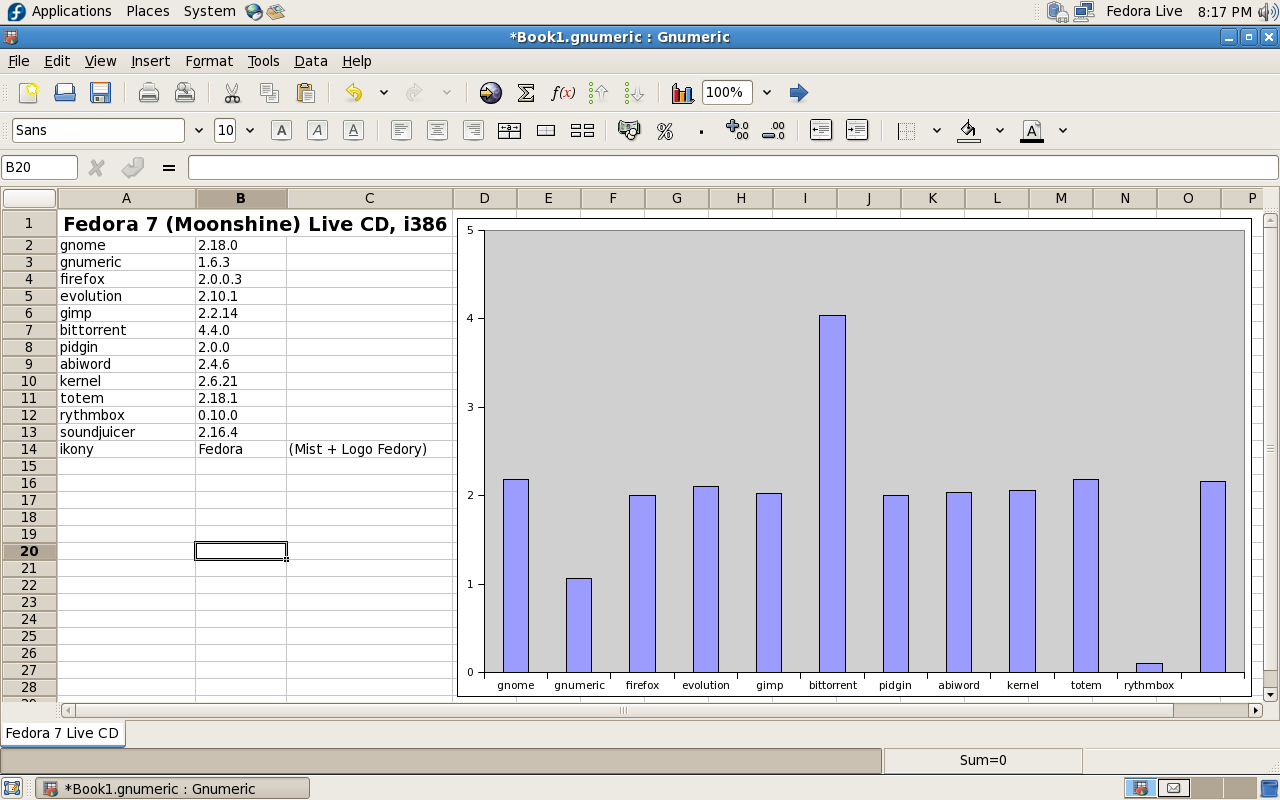The image size is (1280, 800).
Task: Open print preview
Action: 185,93
